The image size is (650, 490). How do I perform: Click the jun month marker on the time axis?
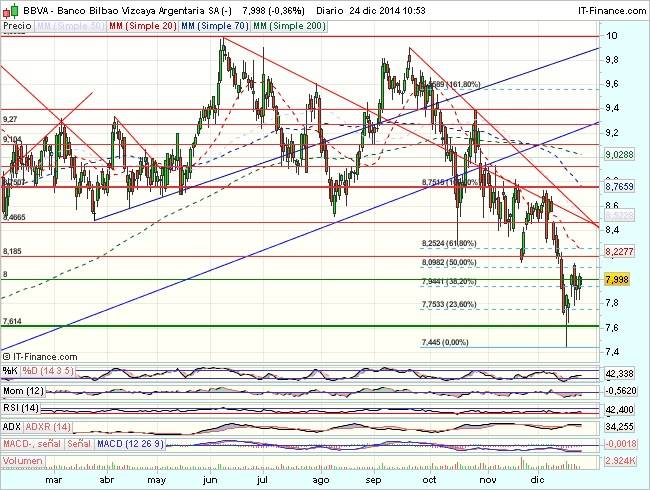(x=210, y=480)
